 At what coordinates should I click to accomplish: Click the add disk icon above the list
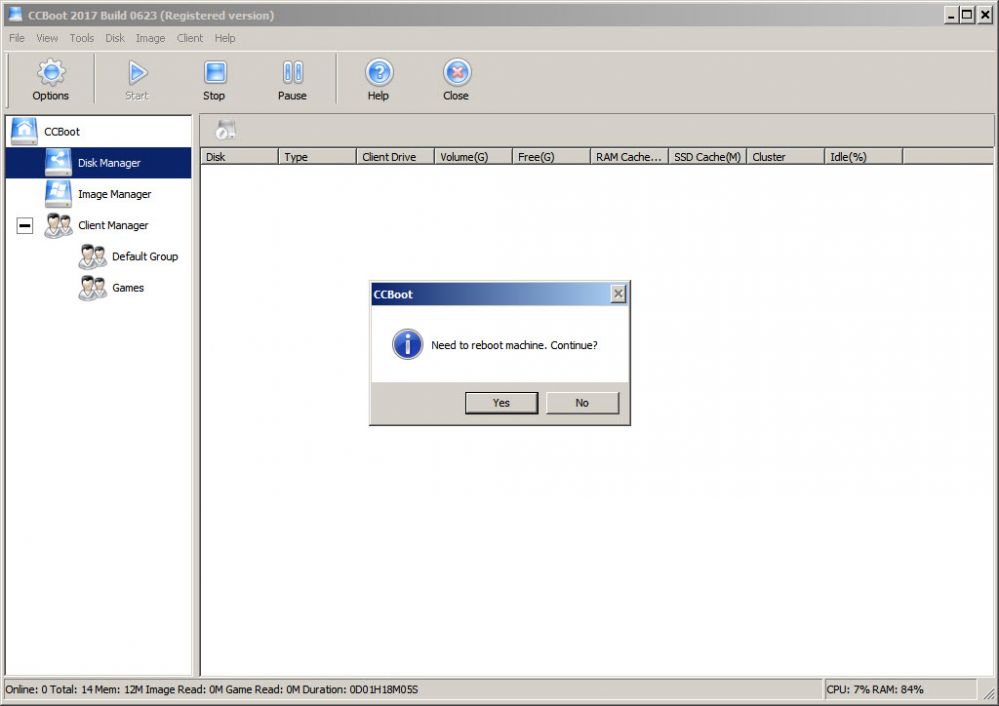point(226,130)
